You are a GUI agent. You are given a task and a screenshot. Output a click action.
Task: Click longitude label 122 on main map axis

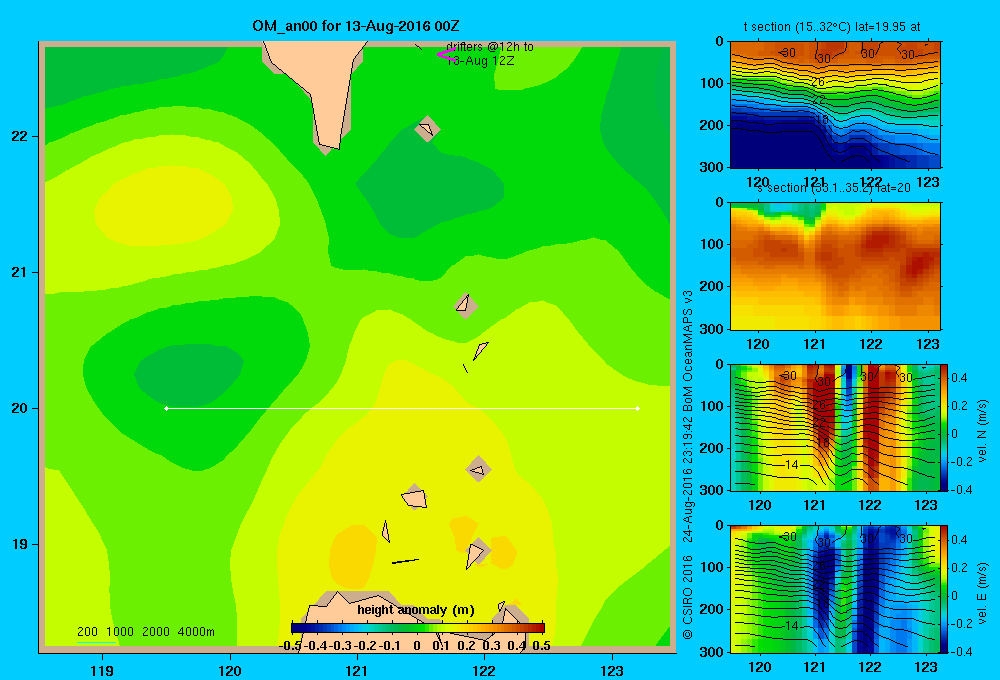pos(484,670)
